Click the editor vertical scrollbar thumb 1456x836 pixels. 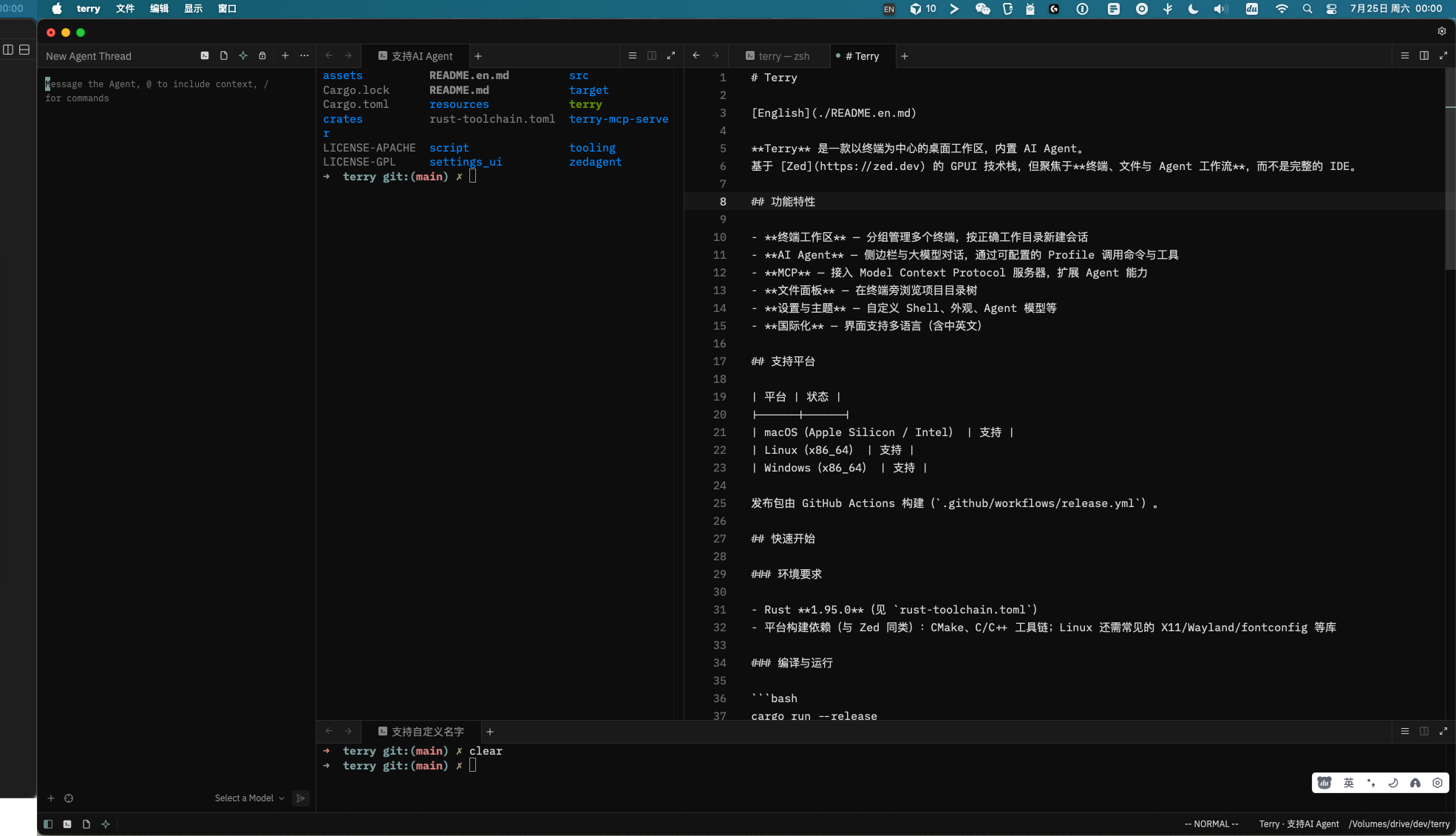point(1450,170)
